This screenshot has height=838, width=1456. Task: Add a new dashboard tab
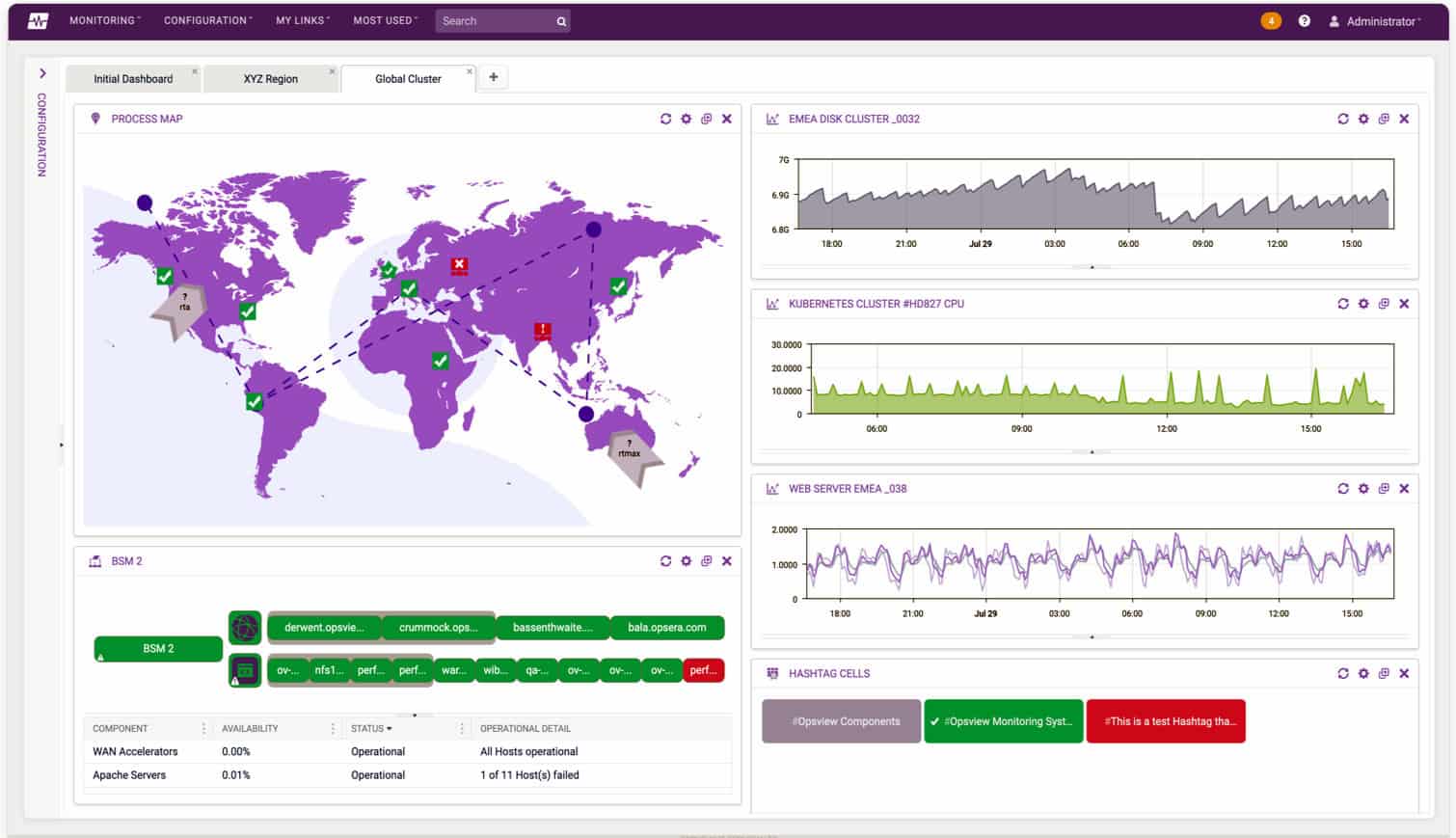coord(494,77)
